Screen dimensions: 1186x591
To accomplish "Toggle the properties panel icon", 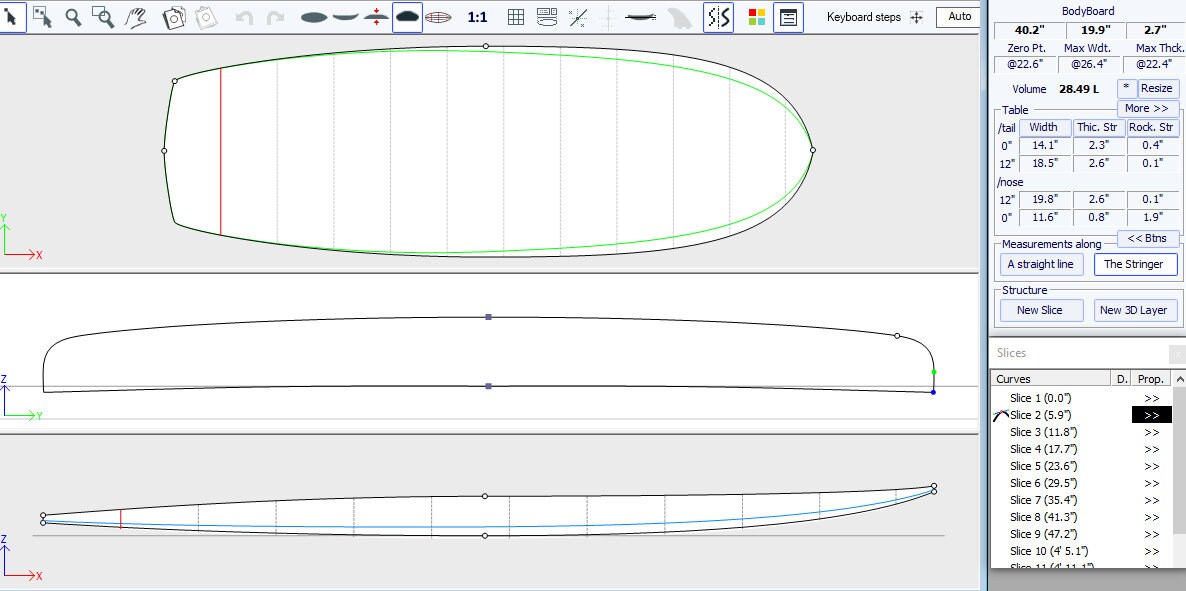I will click(x=788, y=17).
